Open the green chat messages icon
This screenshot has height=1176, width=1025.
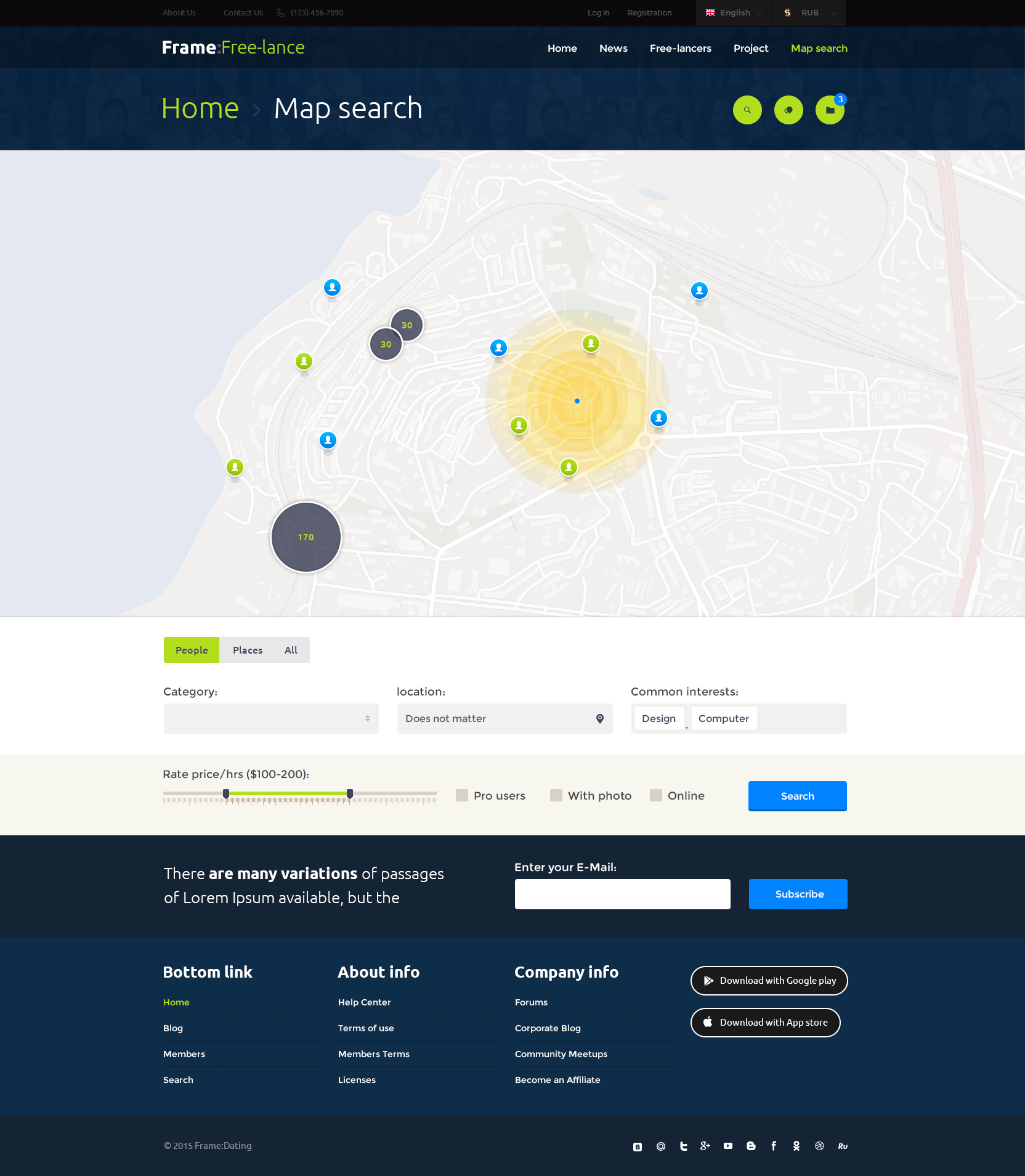tap(788, 110)
